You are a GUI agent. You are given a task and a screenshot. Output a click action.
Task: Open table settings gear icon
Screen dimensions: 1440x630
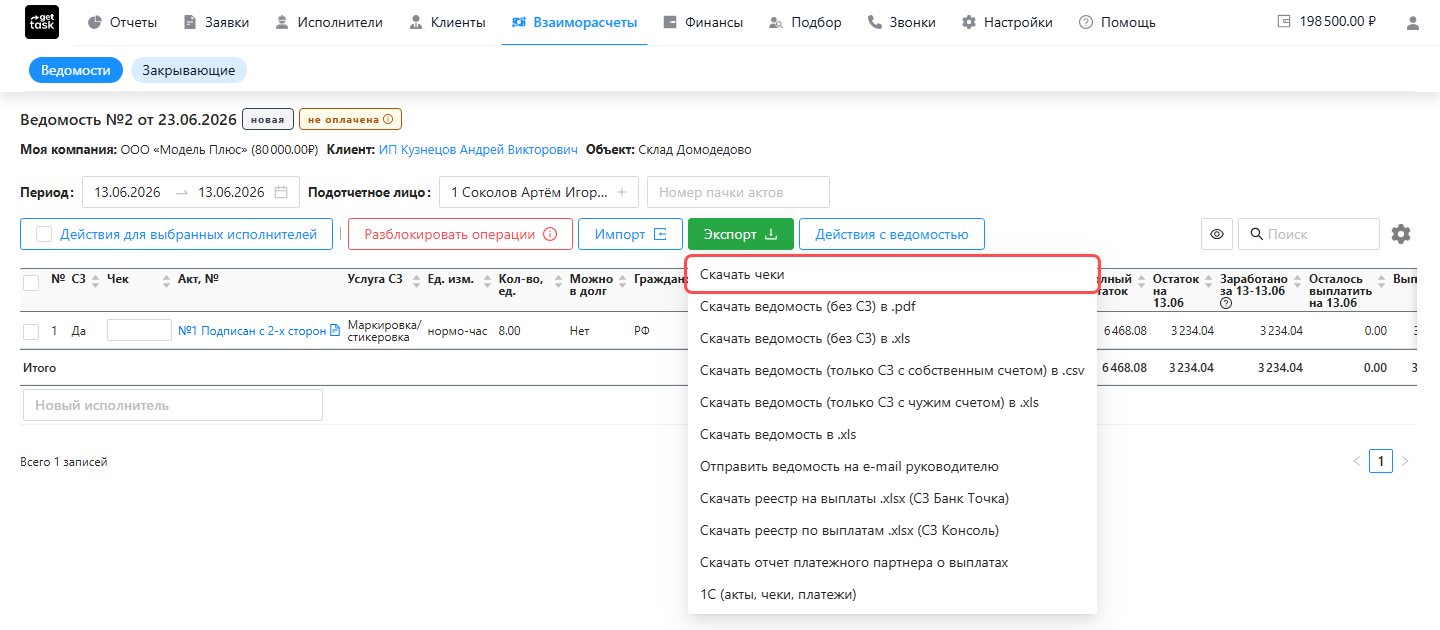click(1401, 234)
